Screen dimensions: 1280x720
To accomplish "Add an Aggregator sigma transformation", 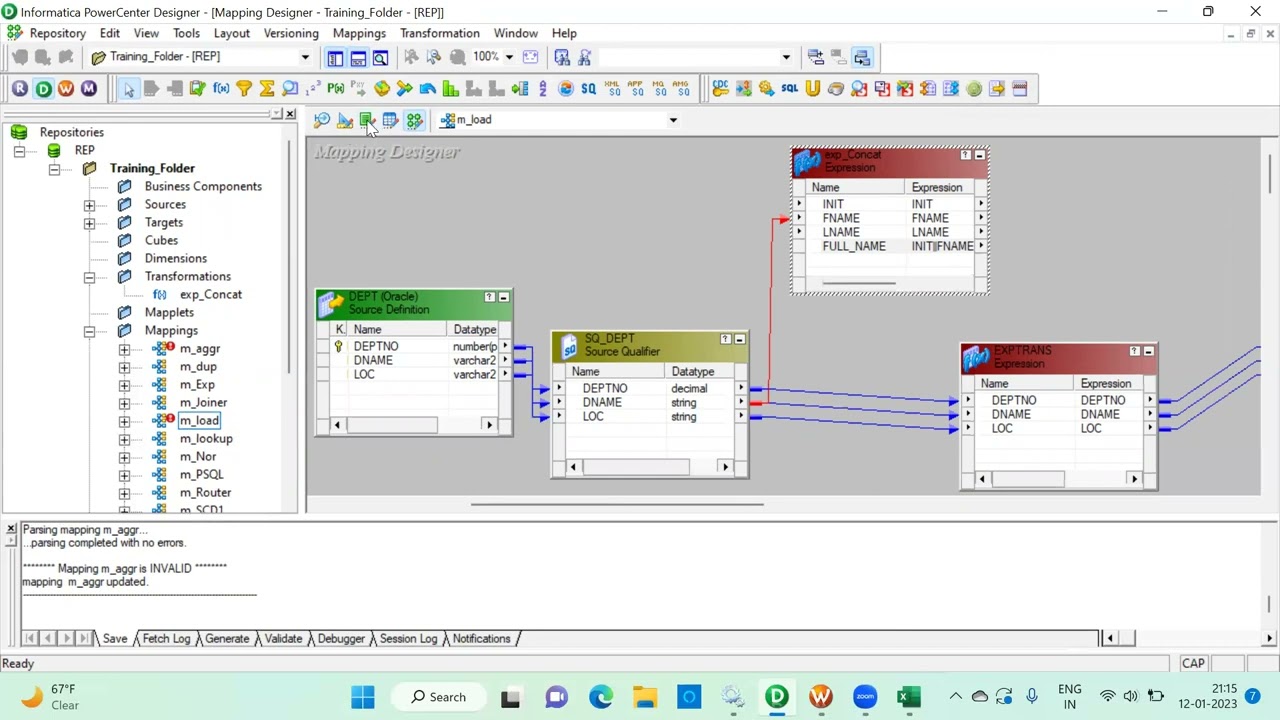I will click(267, 89).
